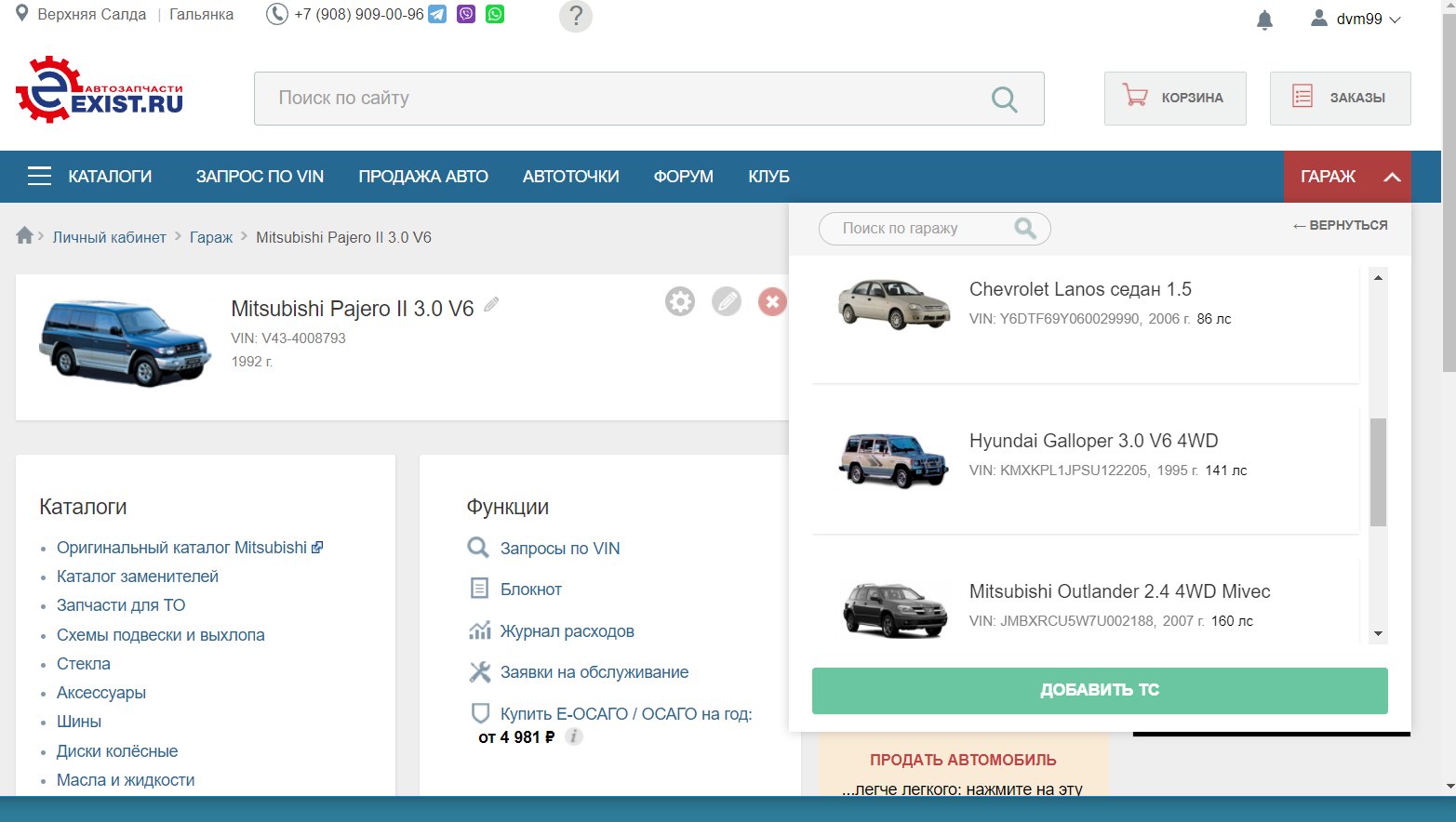Screen dimensions: 1456x822
Task: Open the КОРЗИНА cart button
Action: [1174, 98]
